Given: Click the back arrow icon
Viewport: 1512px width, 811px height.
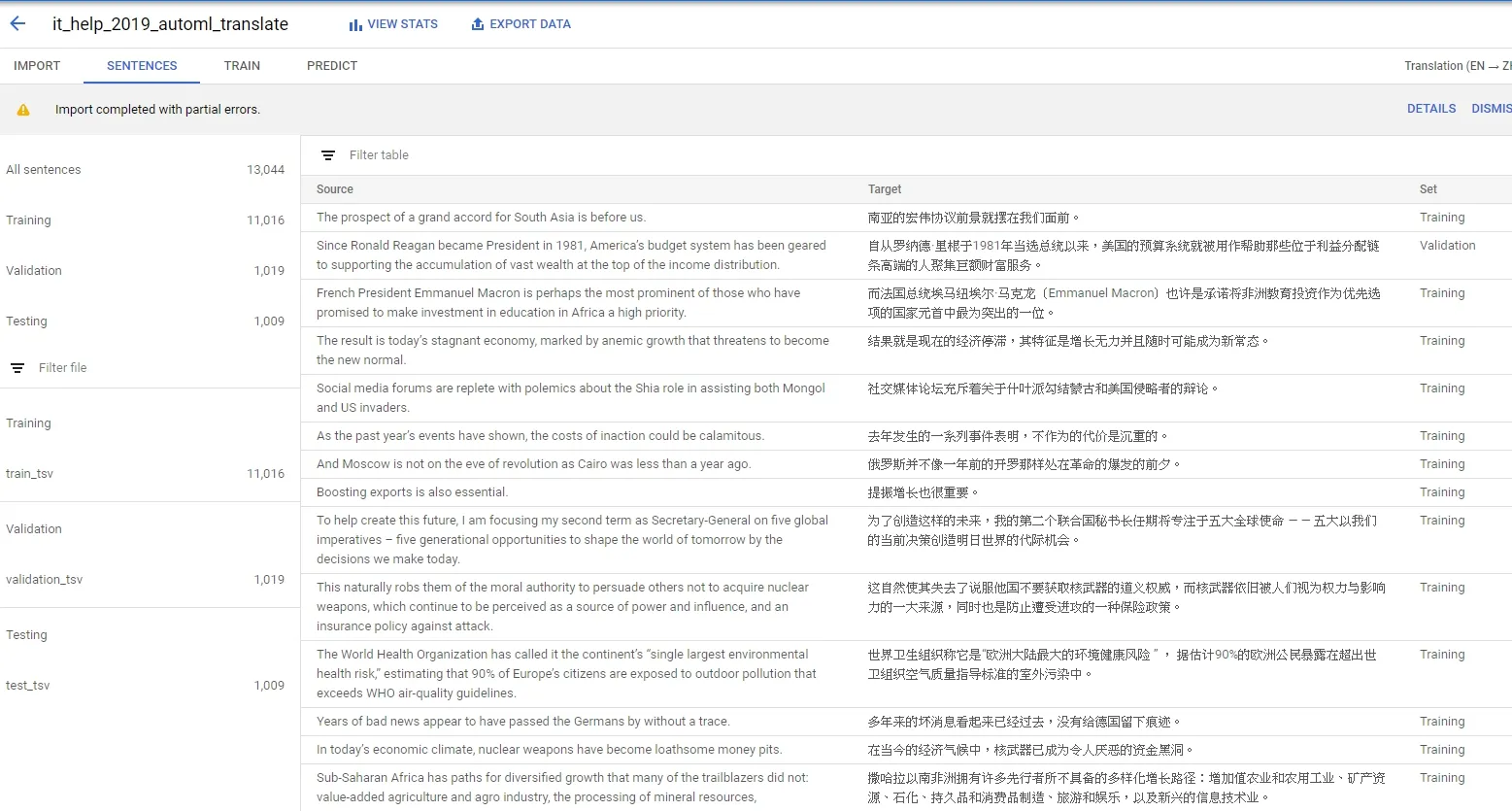Looking at the screenshot, I should [17, 23].
